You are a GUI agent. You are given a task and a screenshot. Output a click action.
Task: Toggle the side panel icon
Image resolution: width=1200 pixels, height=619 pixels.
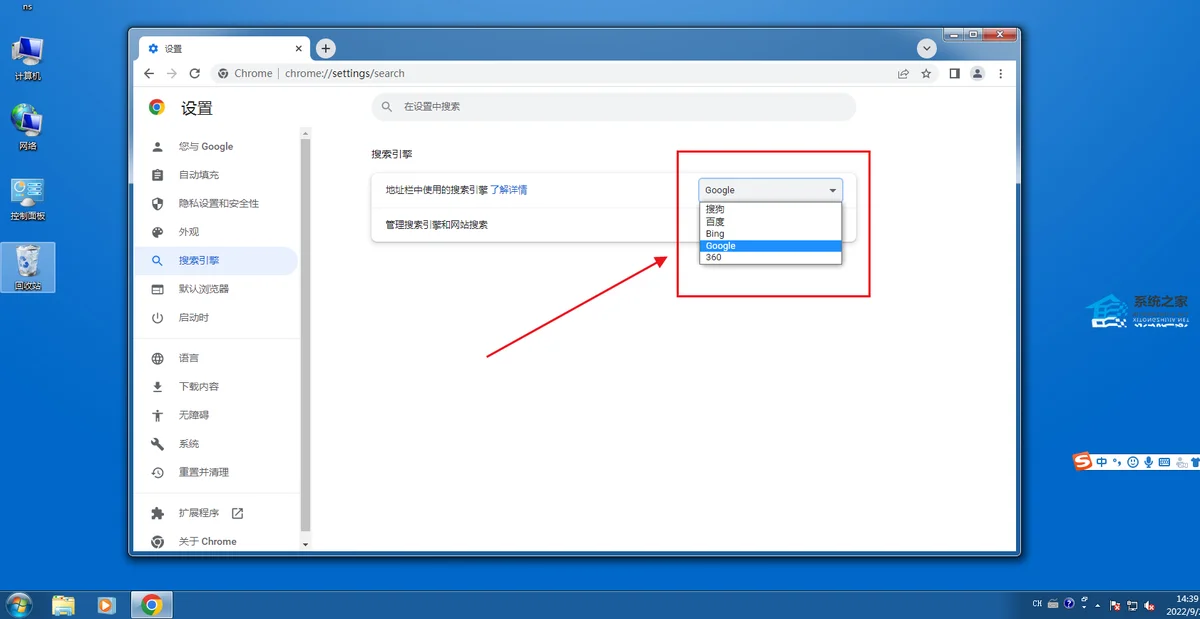click(x=954, y=73)
